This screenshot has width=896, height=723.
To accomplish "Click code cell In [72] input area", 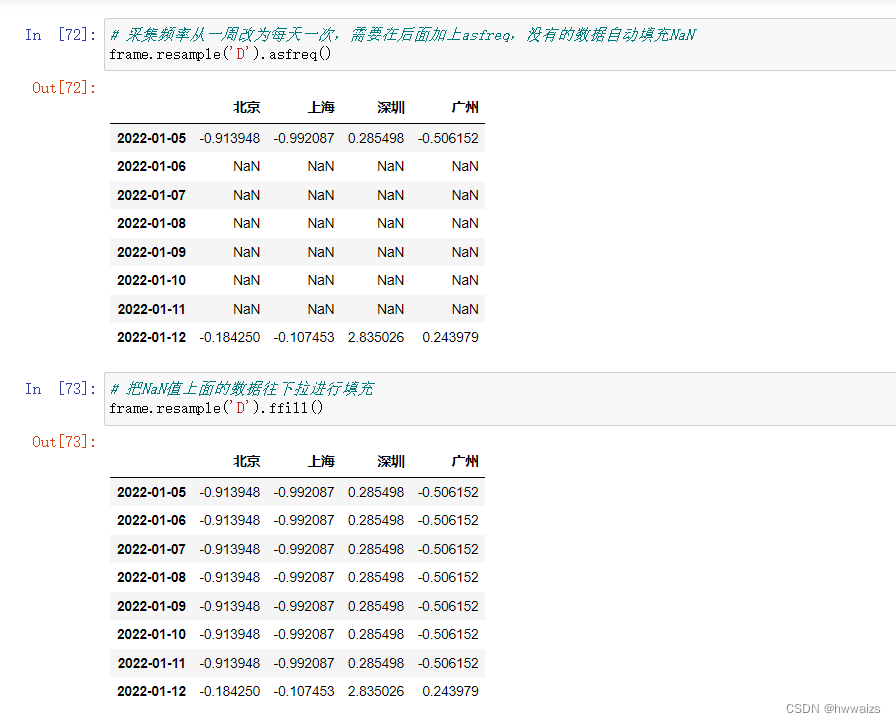I will pos(500,45).
